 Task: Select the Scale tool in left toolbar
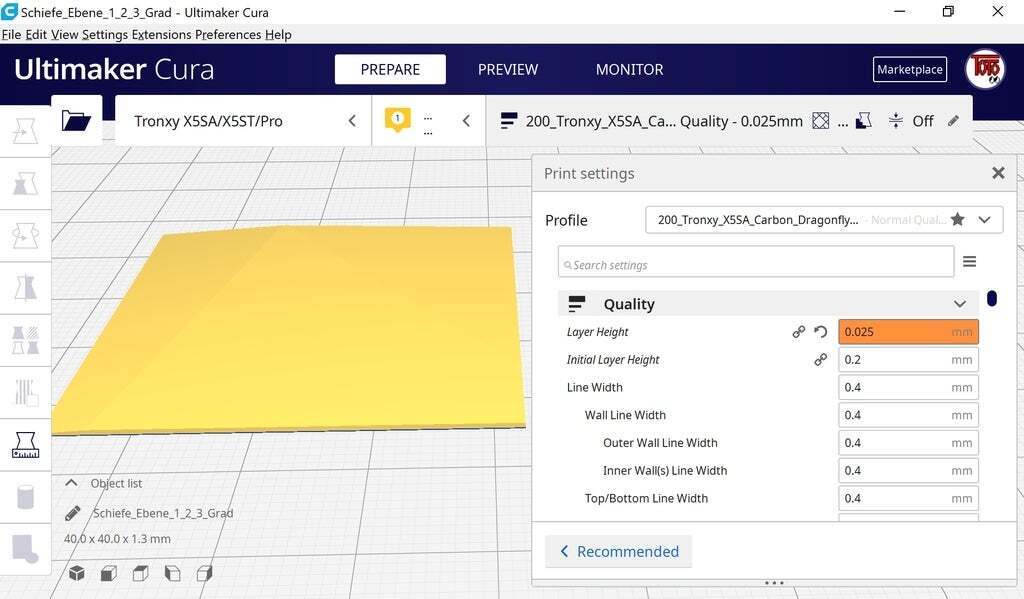[25, 184]
